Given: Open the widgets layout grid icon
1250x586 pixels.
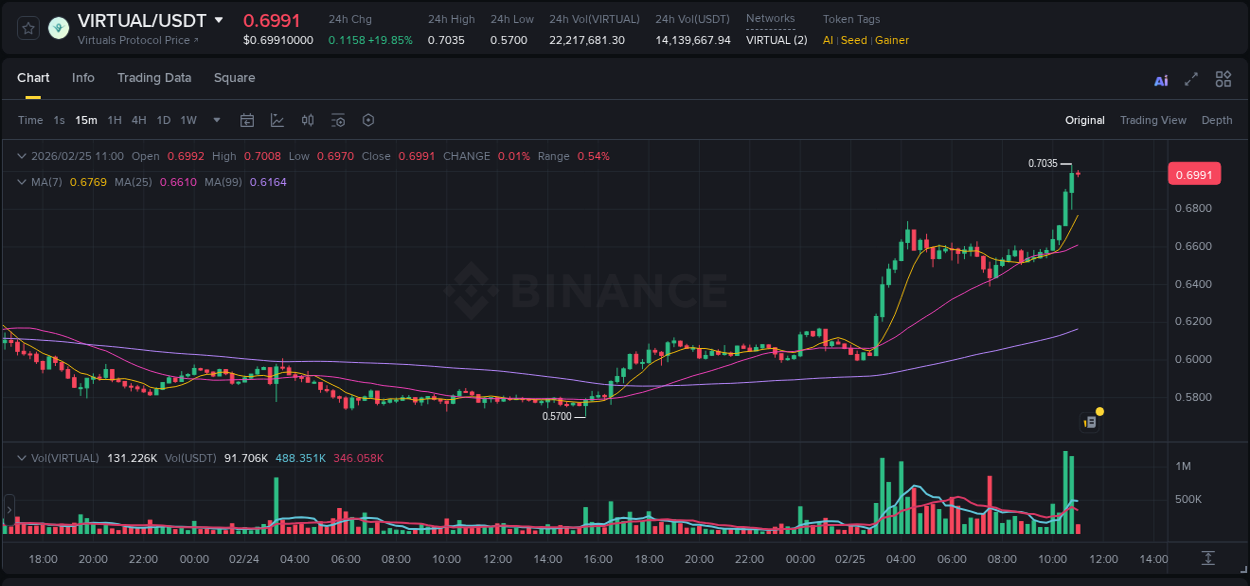Looking at the screenshot, I should point(1223,79).
